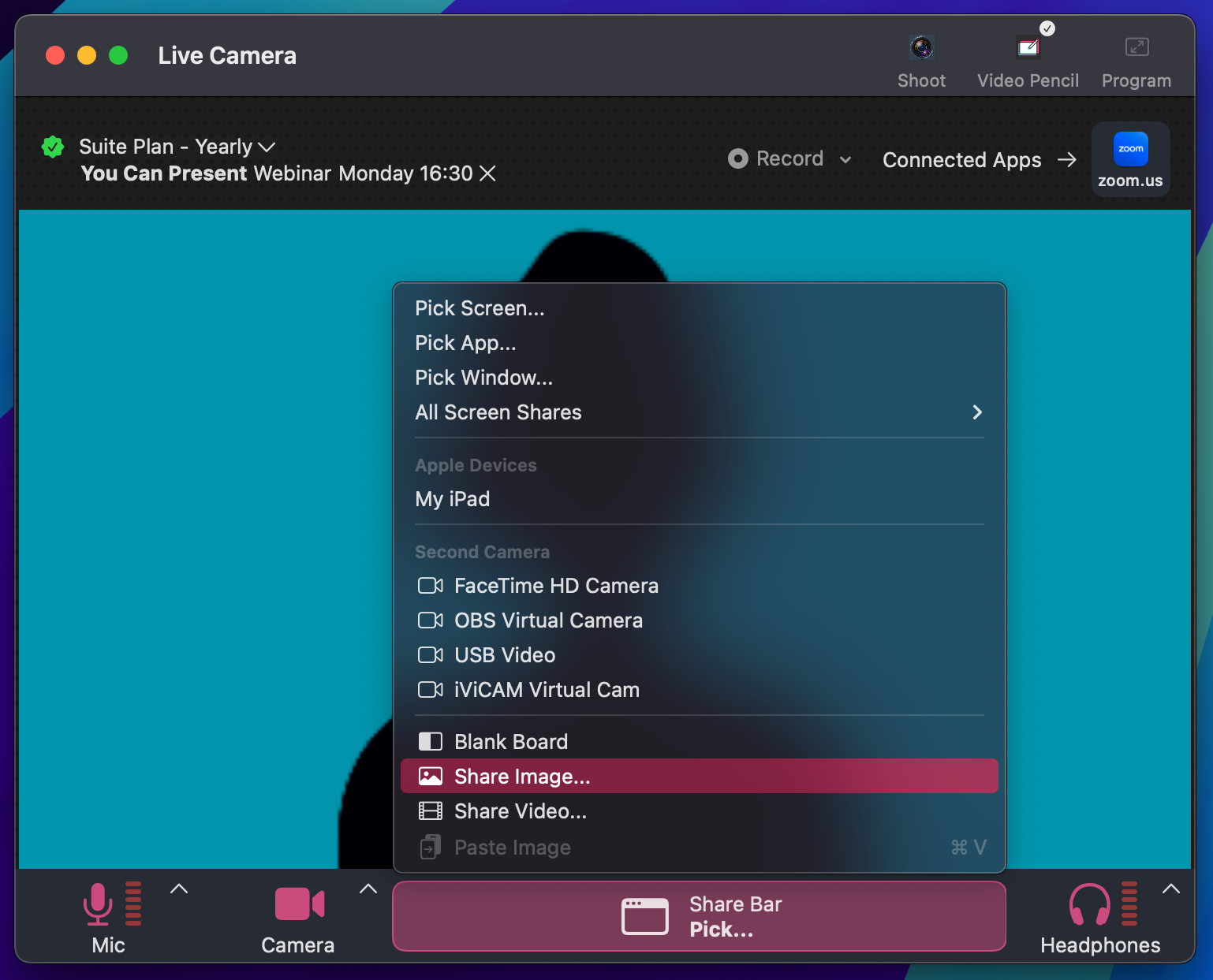
Task: Mute the Mic with microphone icon
Action: click(98, 904)
